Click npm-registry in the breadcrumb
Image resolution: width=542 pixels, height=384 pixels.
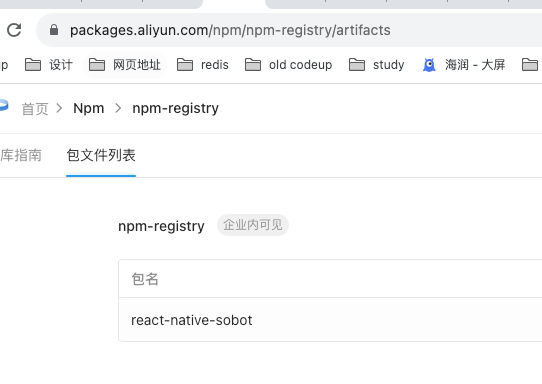[x=176, y=109]
